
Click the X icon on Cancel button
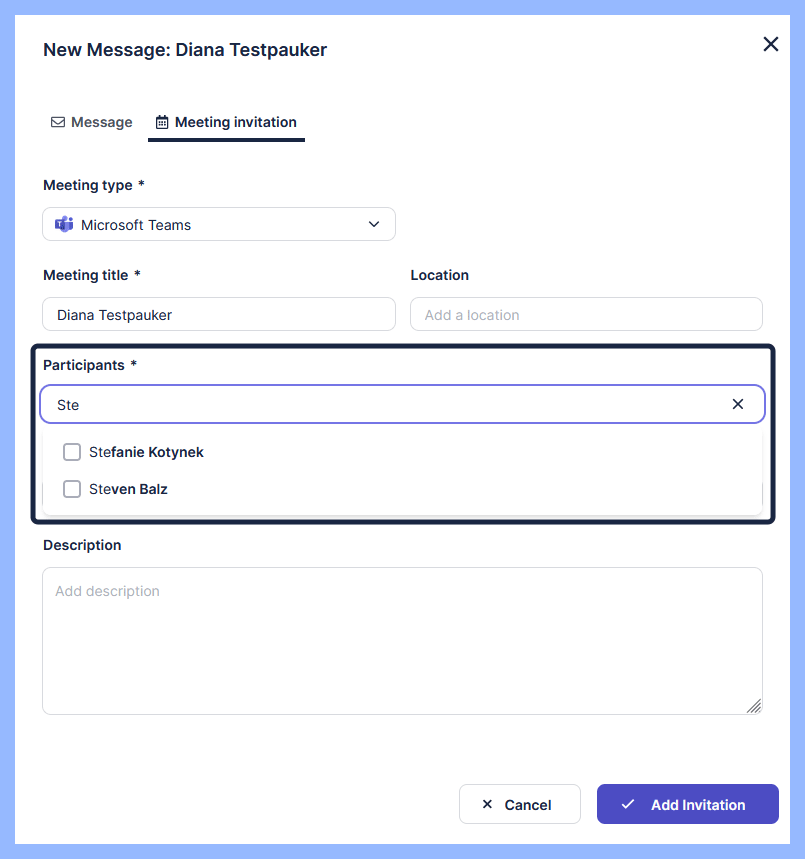487,804
